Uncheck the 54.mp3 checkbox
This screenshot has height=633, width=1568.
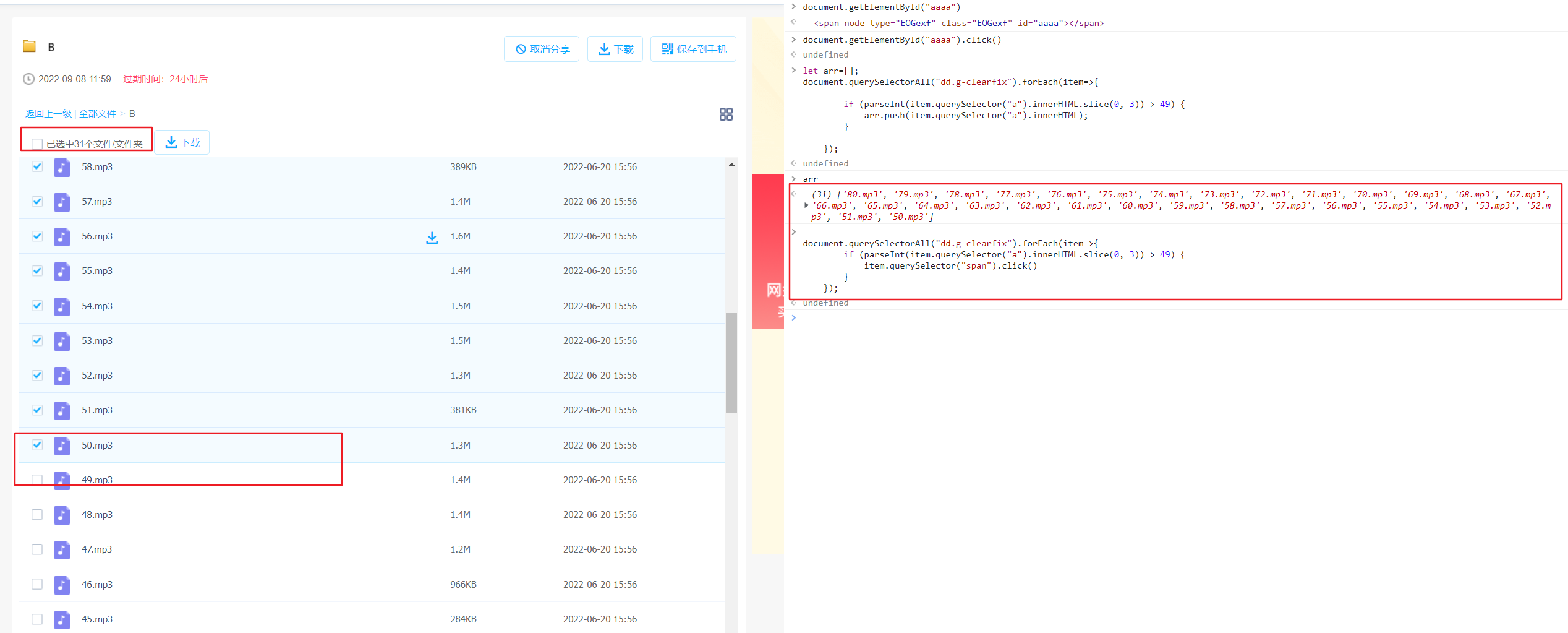[37, 306]
